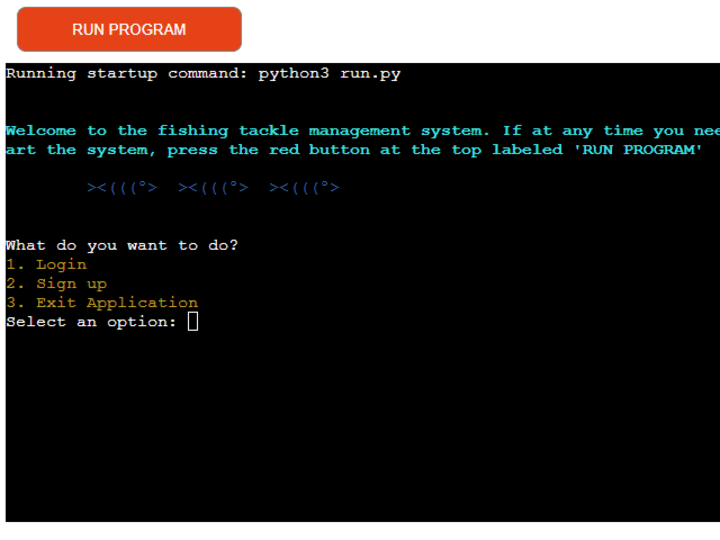Click the number '1.' before Login
Screen dimensions: 720x540
(15, 264)
